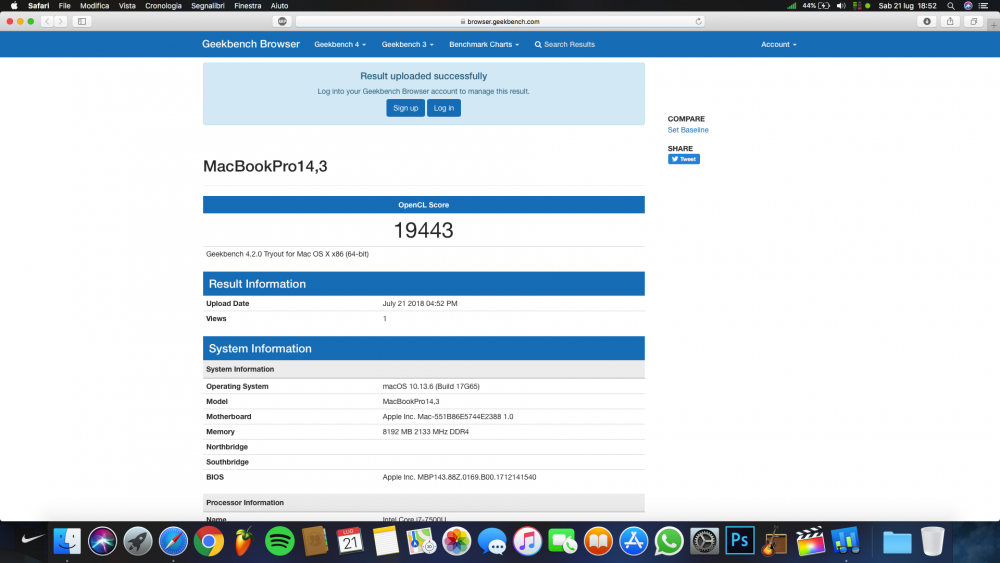
Task: Open Geekbench Browser home link
Action: pyautogui.click(x=251, y=44)
